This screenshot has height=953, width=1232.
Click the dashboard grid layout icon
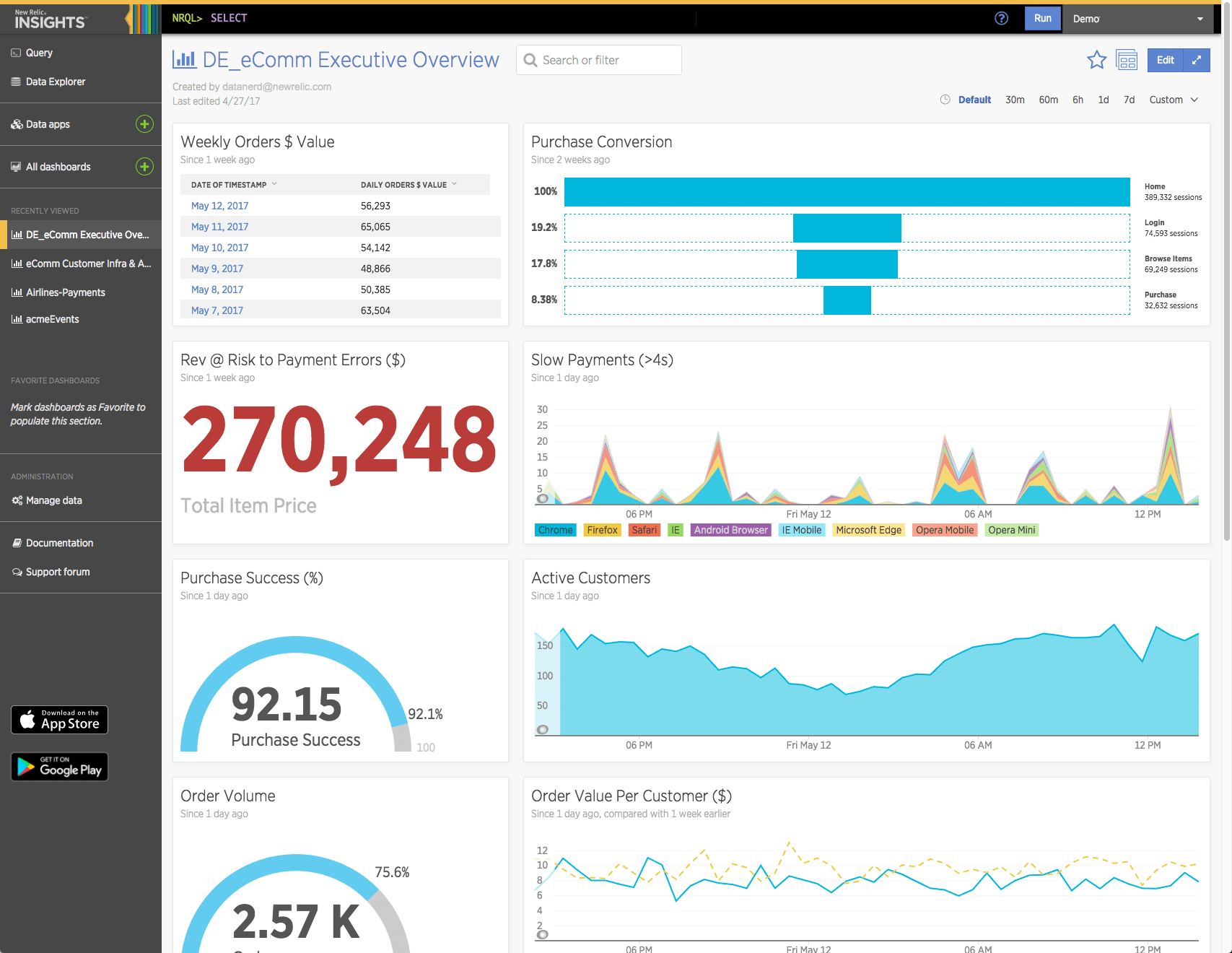pos(1127,60)
